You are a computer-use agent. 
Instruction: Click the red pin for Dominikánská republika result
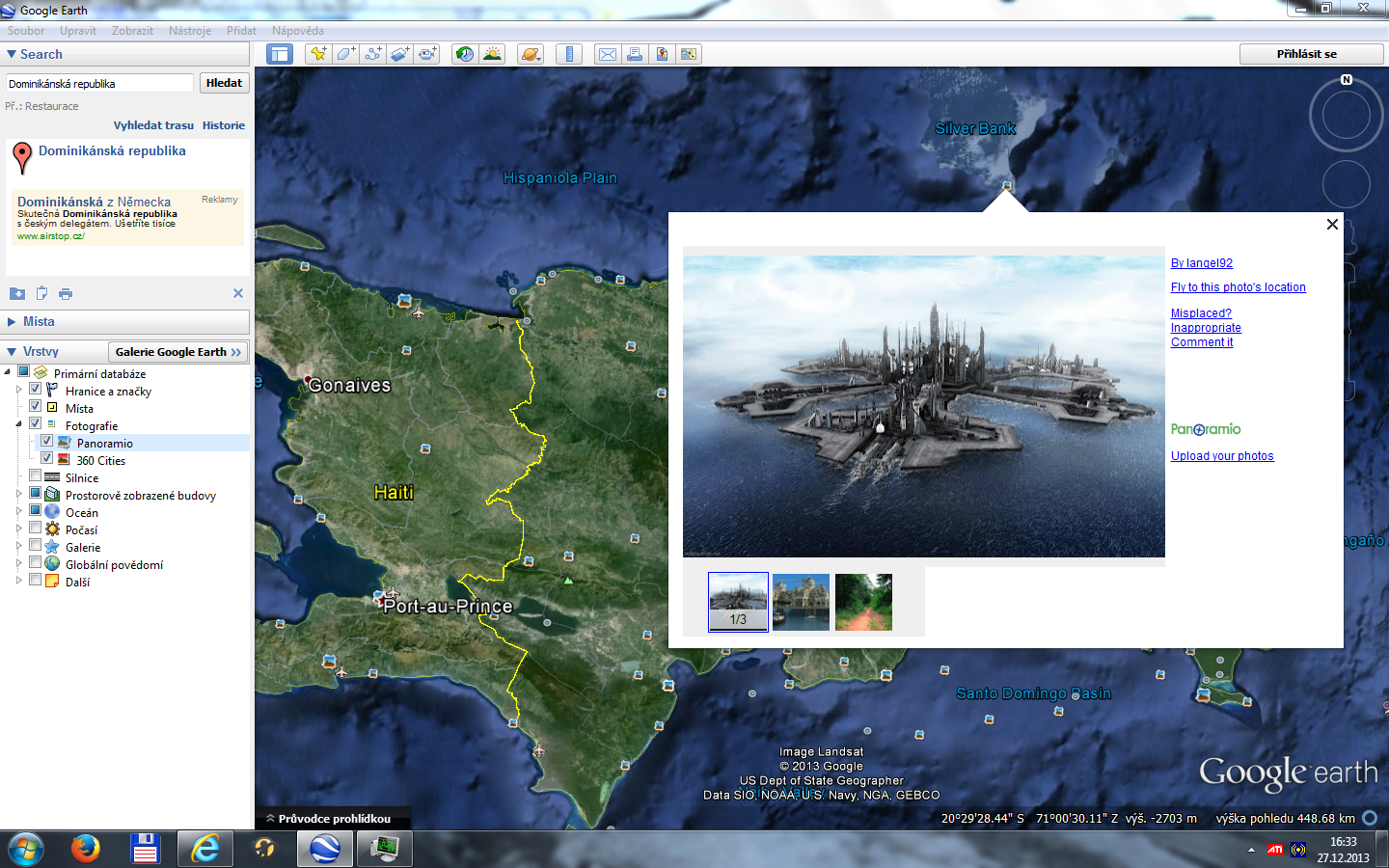tap(22, 158)
